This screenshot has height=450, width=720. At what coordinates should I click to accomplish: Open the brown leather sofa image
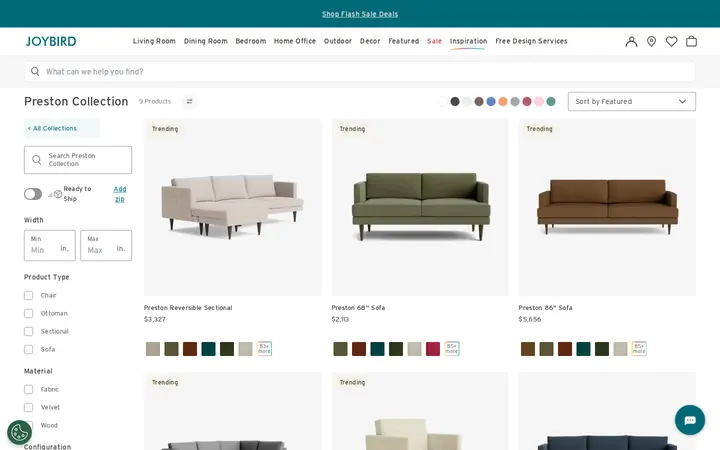607,207
